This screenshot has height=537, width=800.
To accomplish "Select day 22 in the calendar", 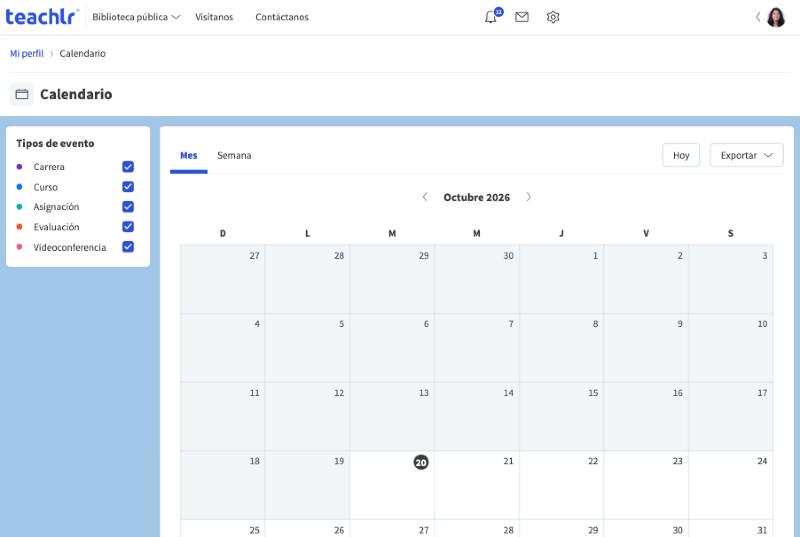I will pos(561,485).
